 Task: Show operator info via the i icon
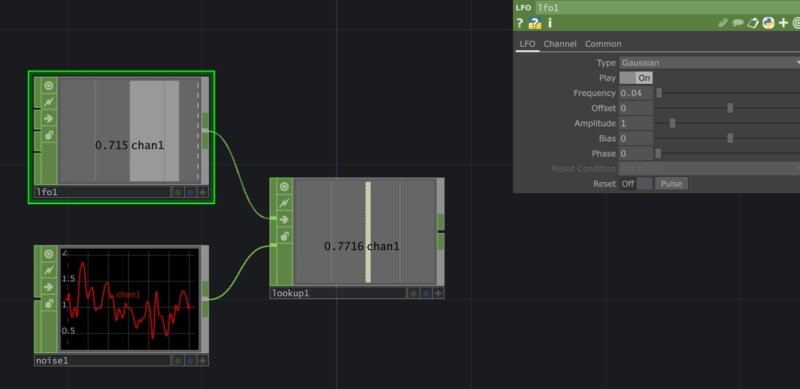549,23
